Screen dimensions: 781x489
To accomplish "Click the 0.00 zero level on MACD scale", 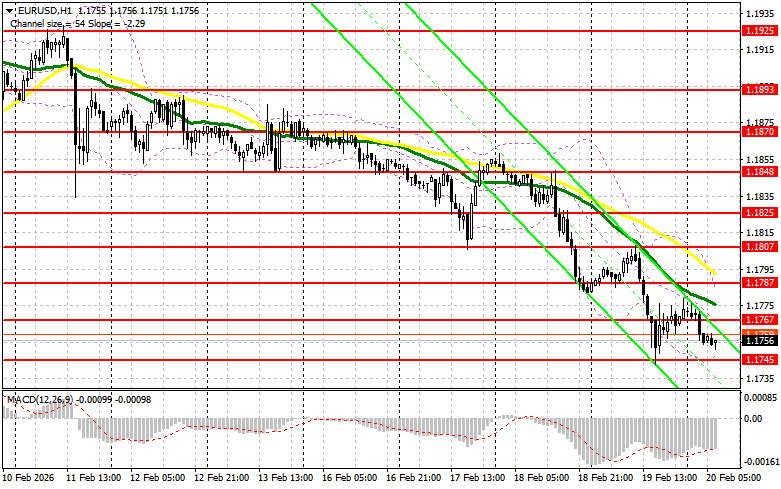I will 753,419.
